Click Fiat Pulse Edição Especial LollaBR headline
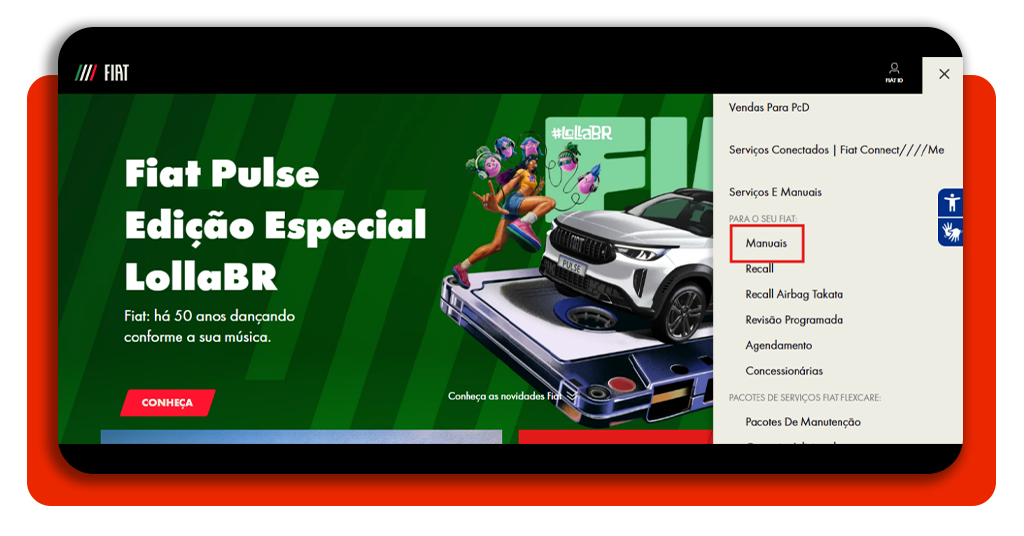Image resolution: width=1024 pixels, height=536 pixels. [x=275, y=225]
